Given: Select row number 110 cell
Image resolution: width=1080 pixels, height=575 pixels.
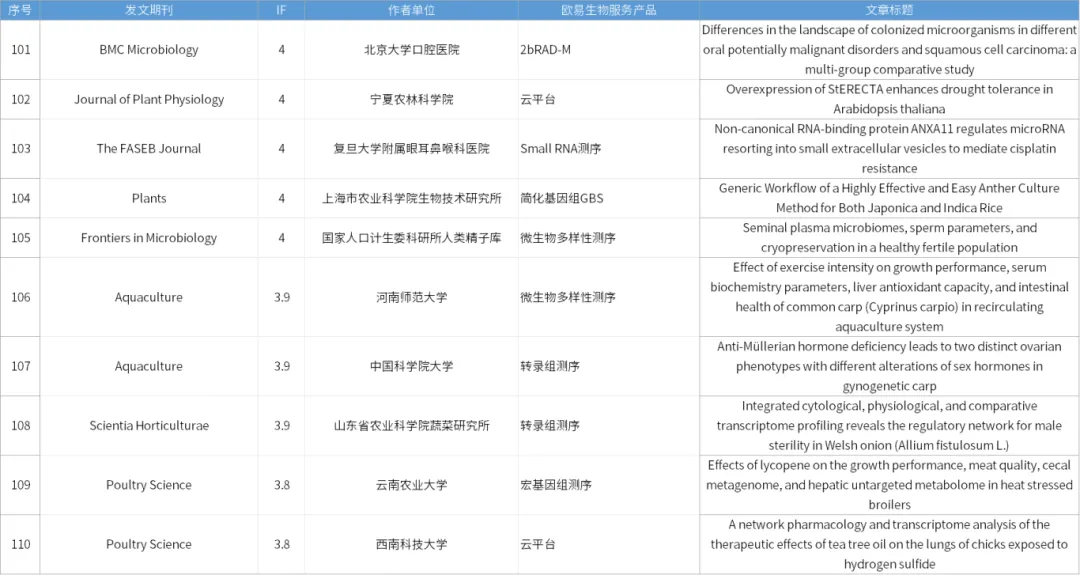Looking at the screenshot, I should [x=20, y=544].
